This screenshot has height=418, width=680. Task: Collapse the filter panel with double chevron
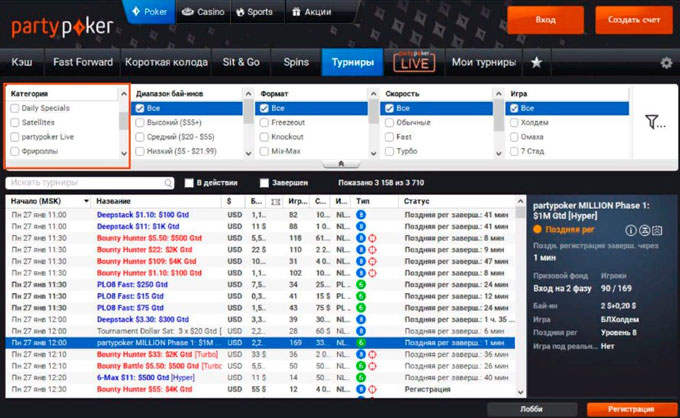coord(340,163)
